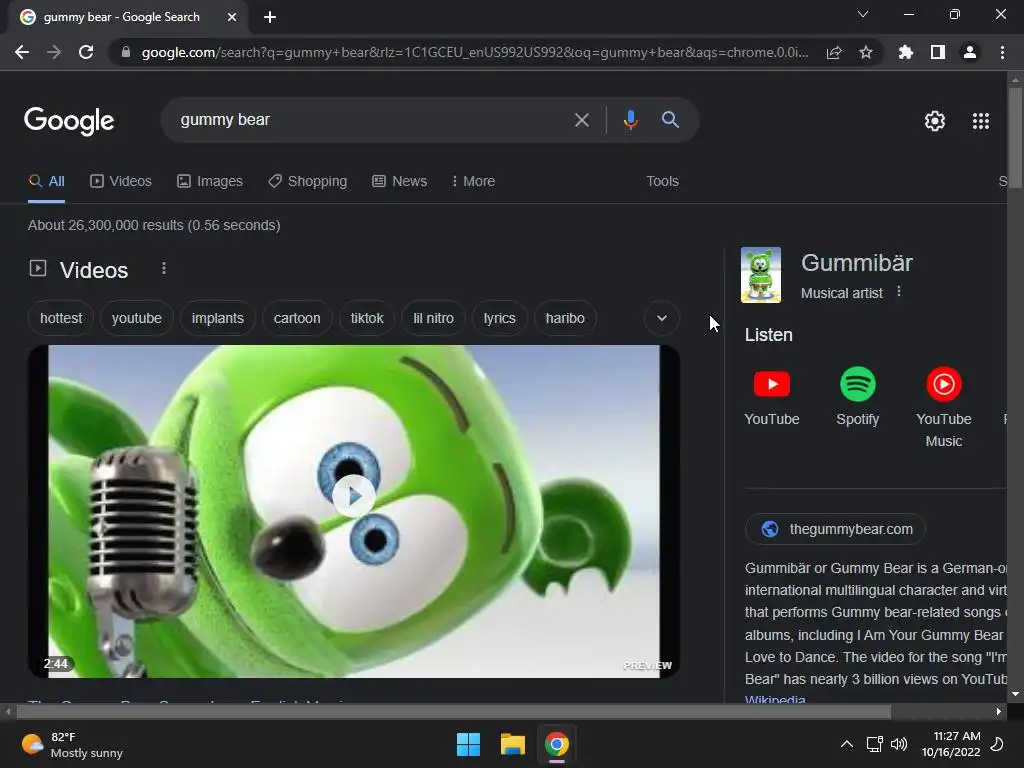Toggle the Chrome side panel icon
Image resolution: width=1024 pixels, height=768 pixels.
pos(938,52)
